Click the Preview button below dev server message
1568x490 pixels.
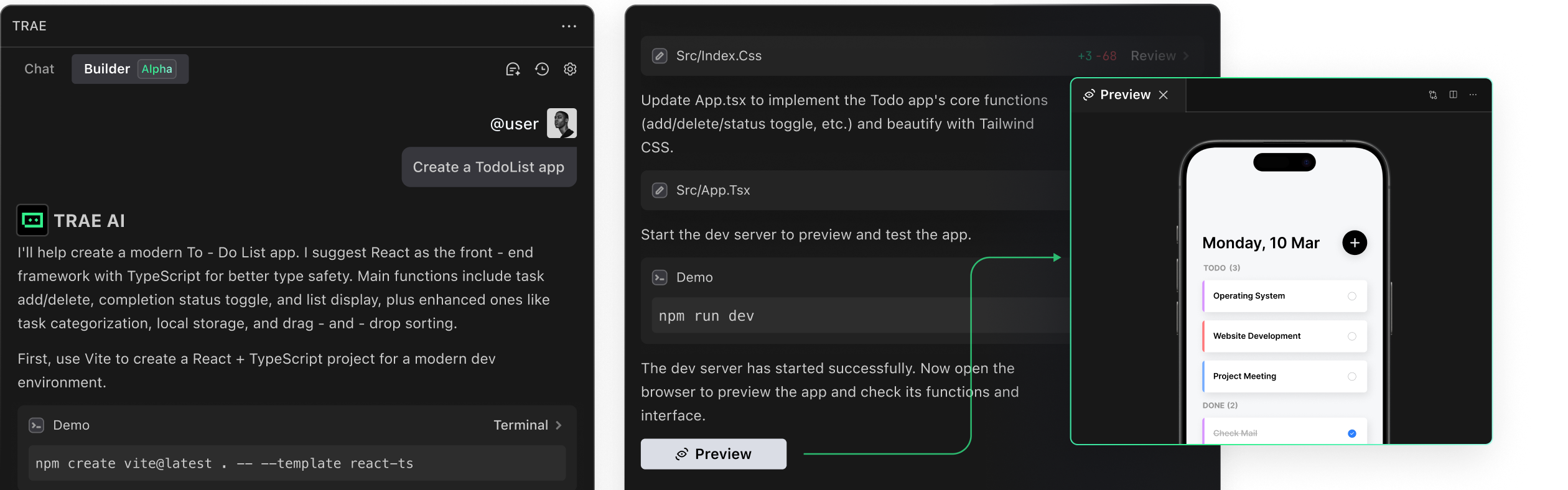pos(714,454)
